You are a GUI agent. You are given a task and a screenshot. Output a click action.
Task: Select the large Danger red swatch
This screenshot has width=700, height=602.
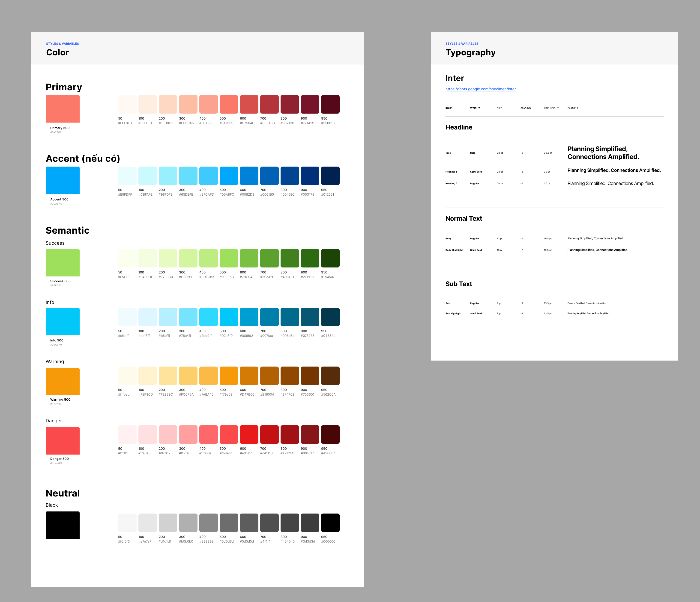click(62, 440)
